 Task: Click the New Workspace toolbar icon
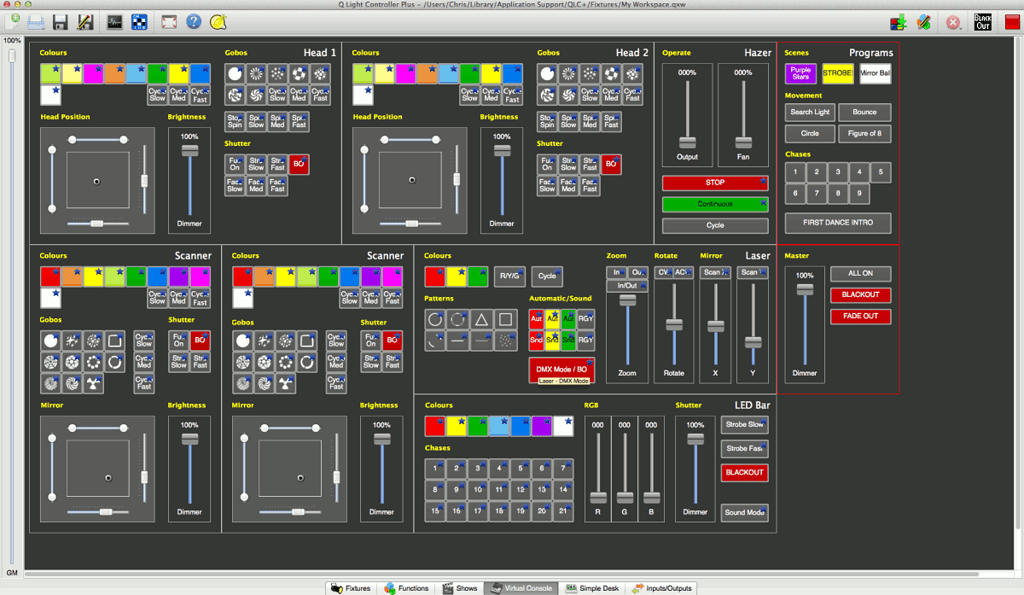14,21
